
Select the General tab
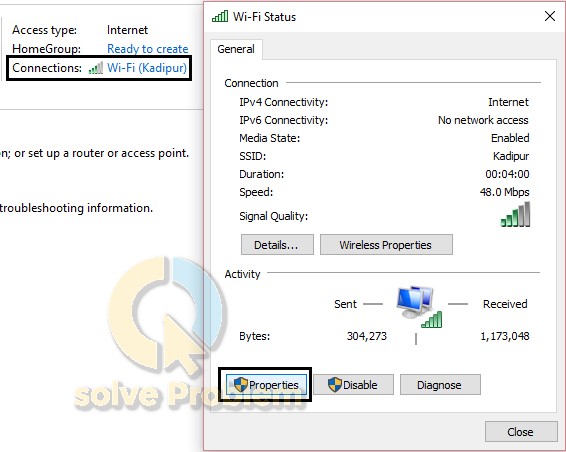[236, 49]
